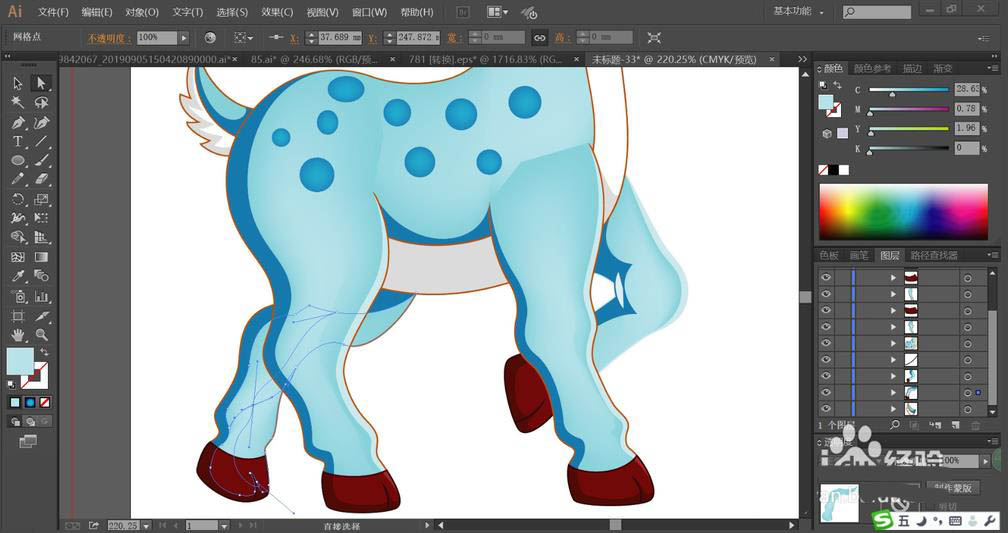
Task: Select the Type tool
Action: 17,141
